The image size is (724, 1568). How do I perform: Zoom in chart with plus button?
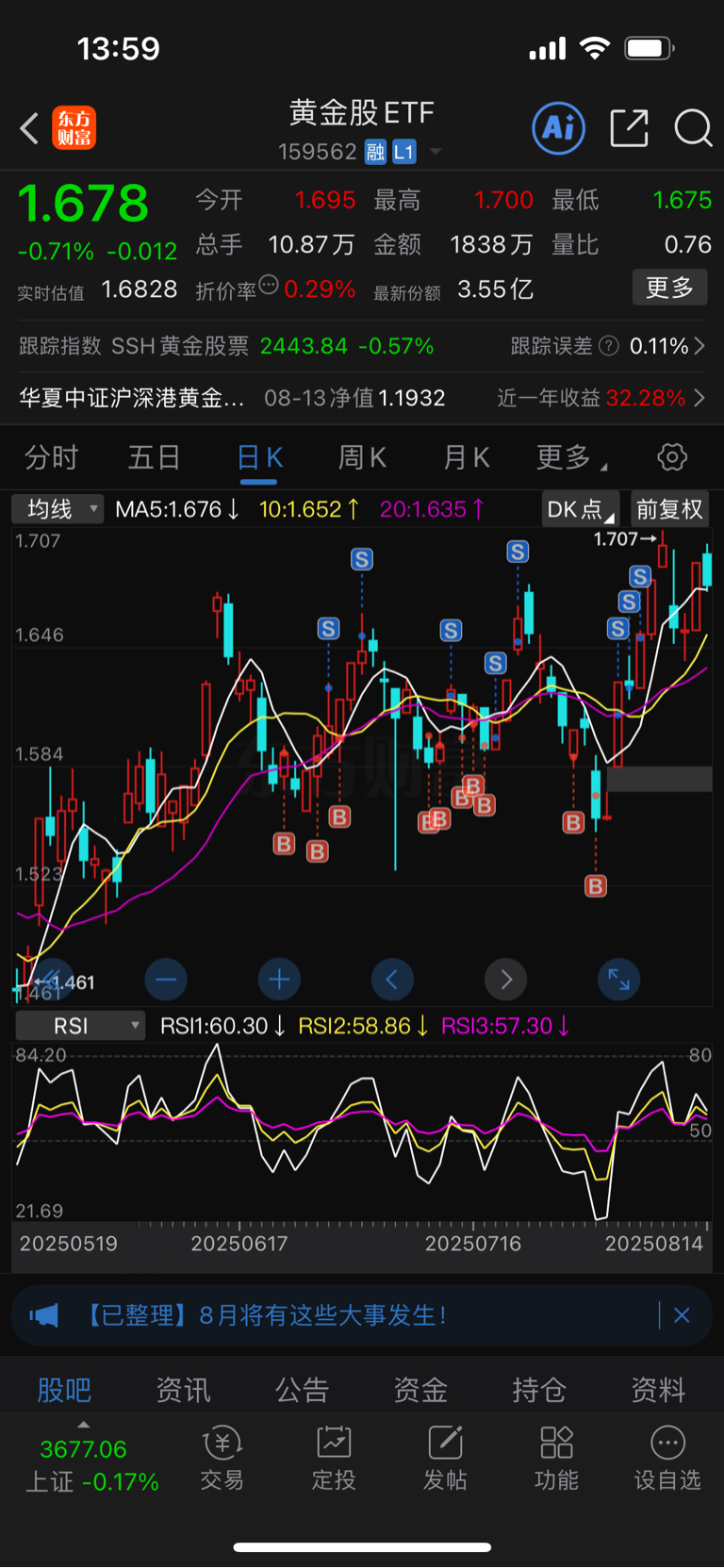click(x=279, y=980)
